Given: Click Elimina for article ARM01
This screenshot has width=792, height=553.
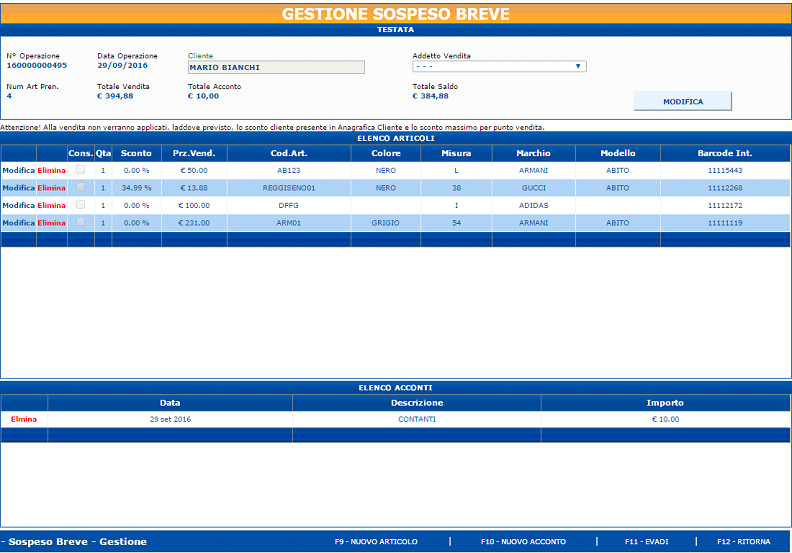Looking at the screenshot, I should pyautogui.click(x=52, y=223).
